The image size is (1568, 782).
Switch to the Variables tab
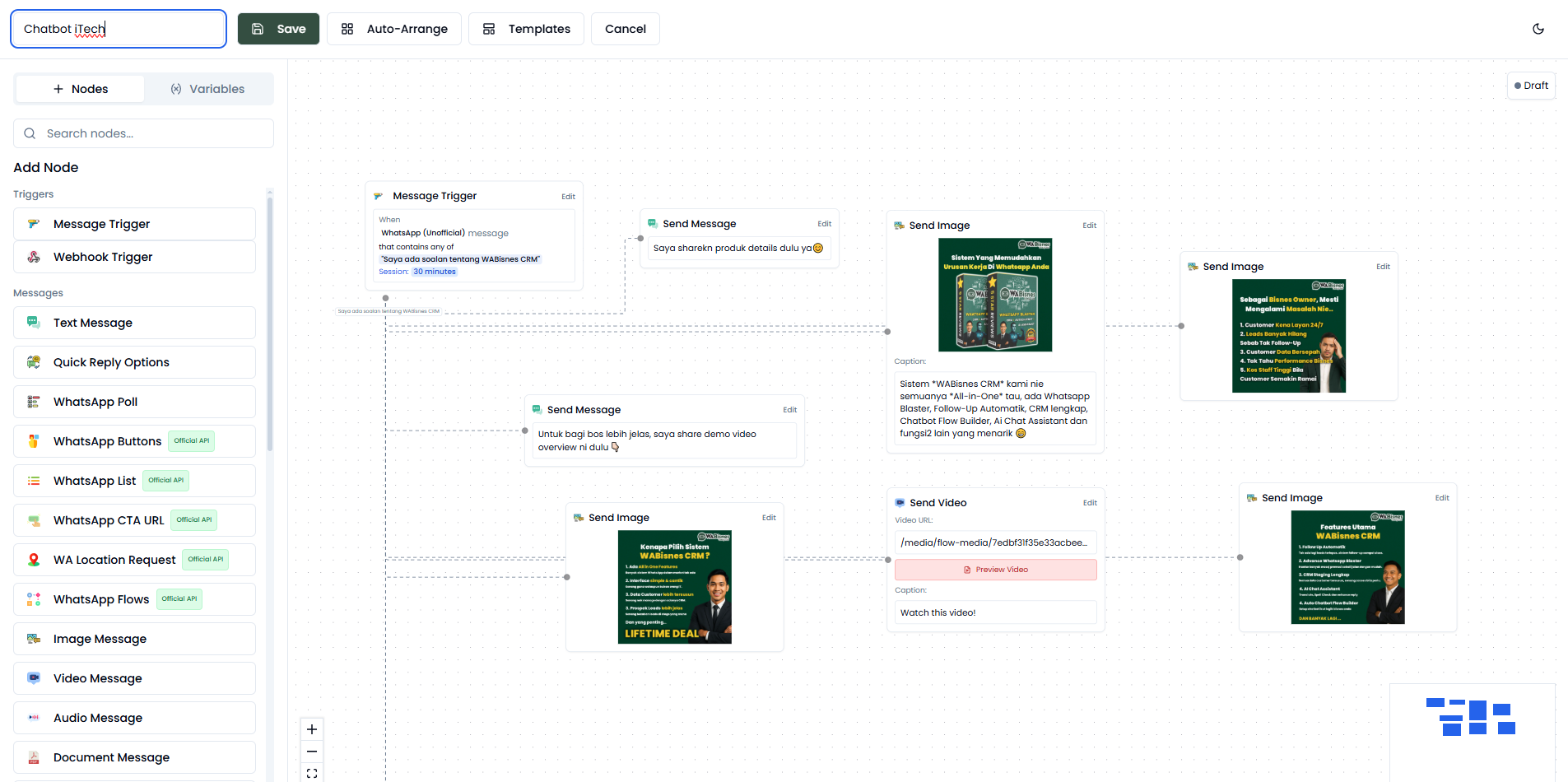tap(208, 89)
